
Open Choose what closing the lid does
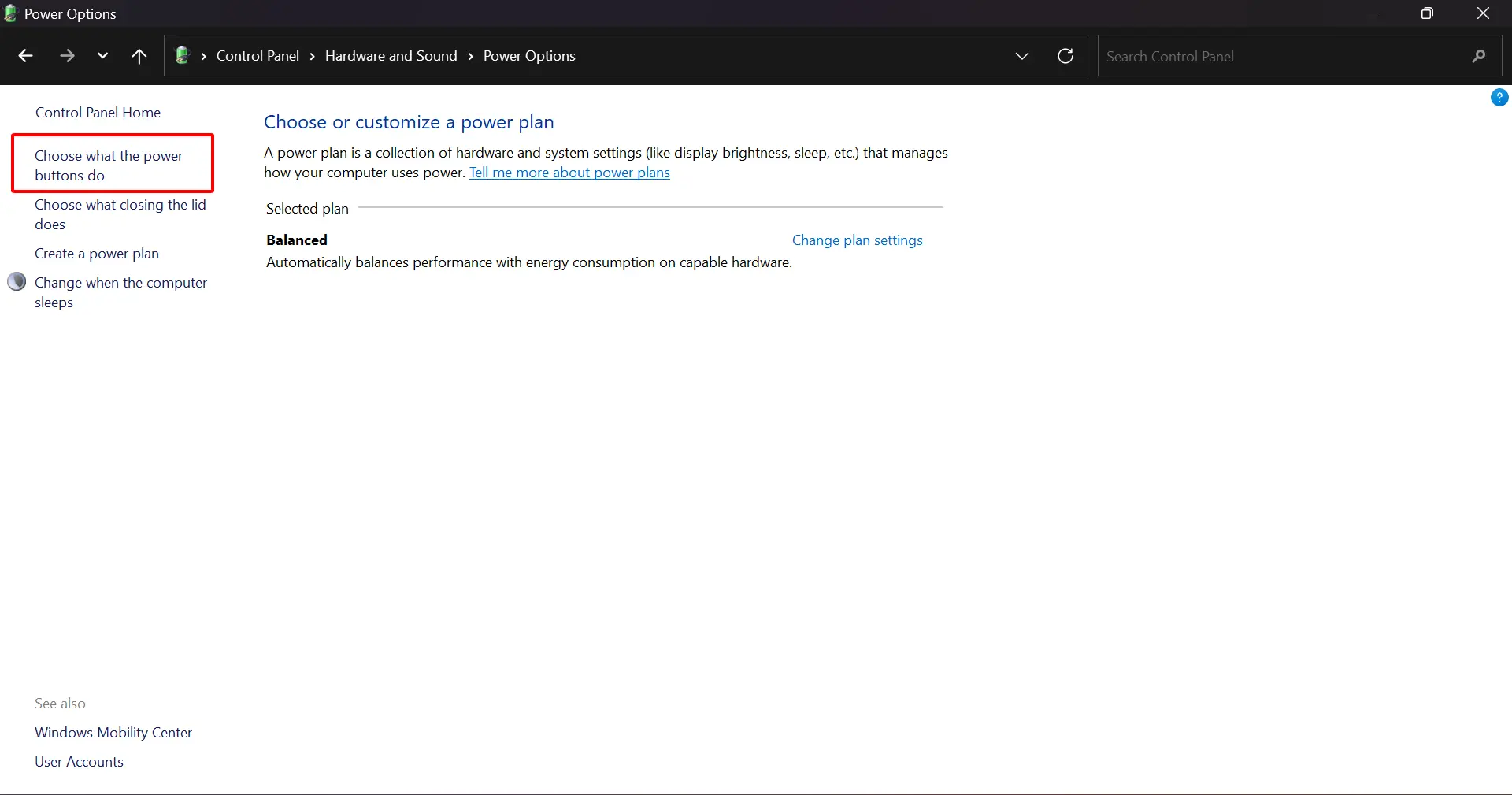click(x=120, y=214)
